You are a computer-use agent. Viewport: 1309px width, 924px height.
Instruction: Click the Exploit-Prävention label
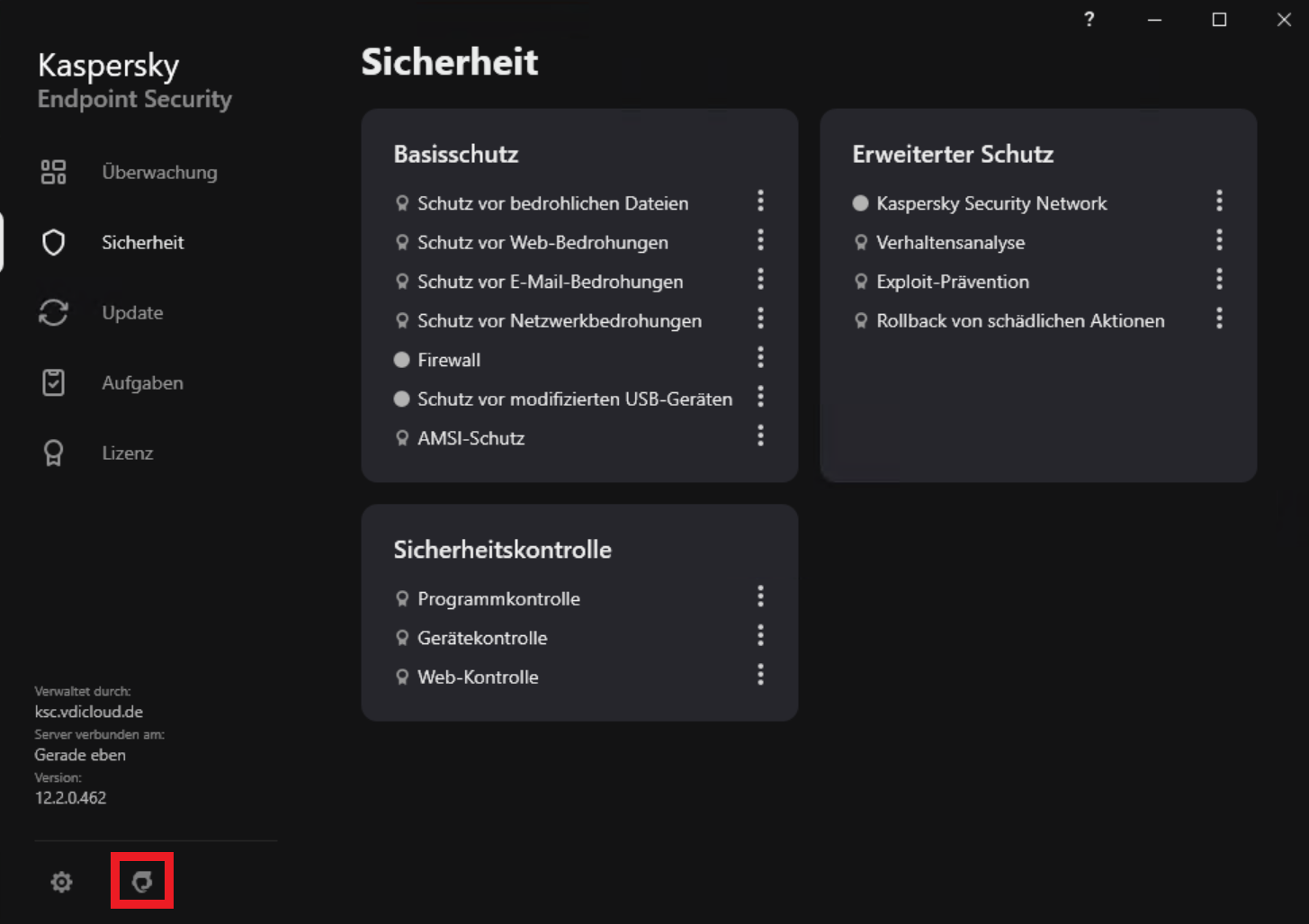953,282
